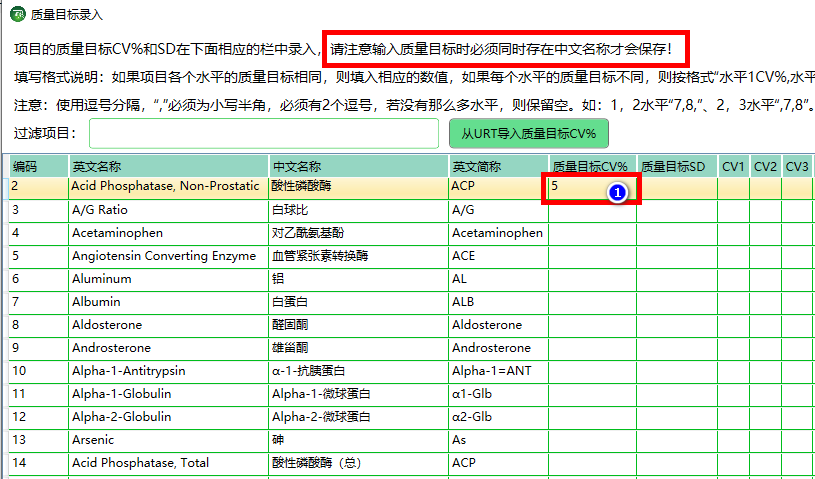Screen dimensions: 815x479
Task: Click the 中文名称 column header
Action: coord(357,166)
